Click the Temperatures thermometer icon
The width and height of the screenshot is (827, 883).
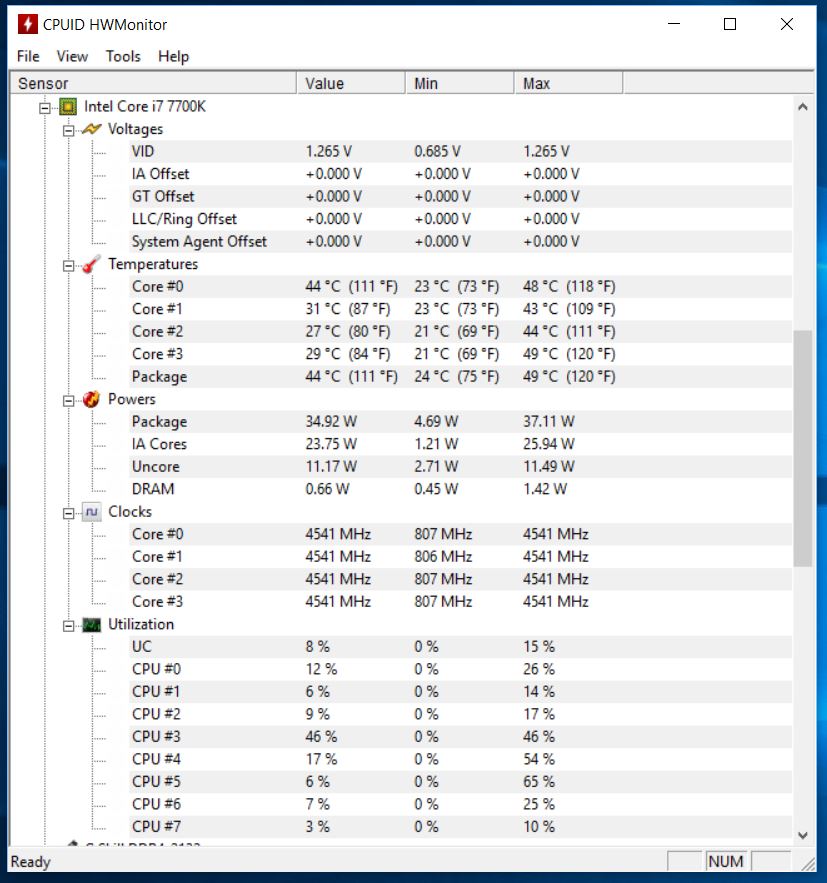point(91,264)
